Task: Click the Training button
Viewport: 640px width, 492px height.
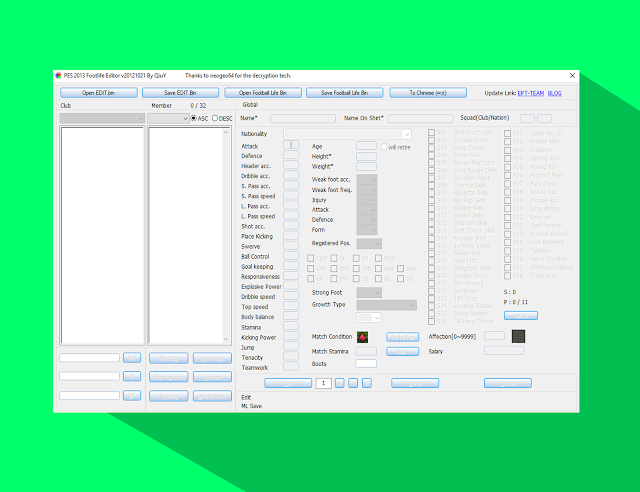Action: coord(169,396)
